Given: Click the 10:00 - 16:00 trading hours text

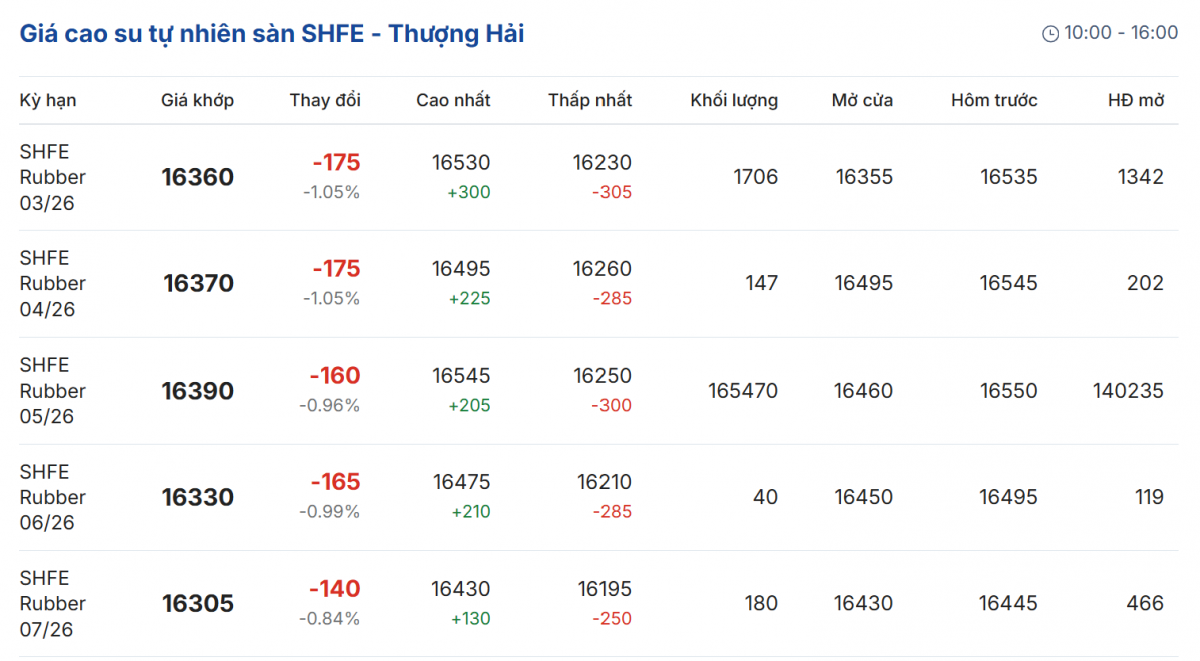Looking at the screenshot, I should (x=1120, y=33).
